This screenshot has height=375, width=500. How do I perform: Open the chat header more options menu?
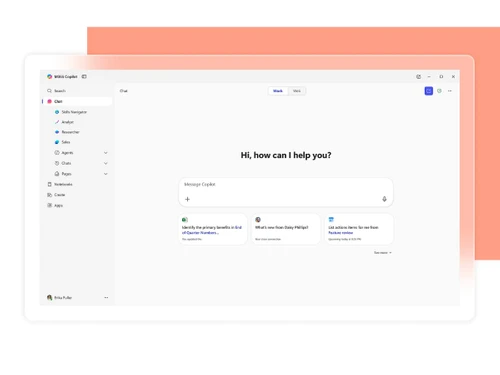click(450, 91)
